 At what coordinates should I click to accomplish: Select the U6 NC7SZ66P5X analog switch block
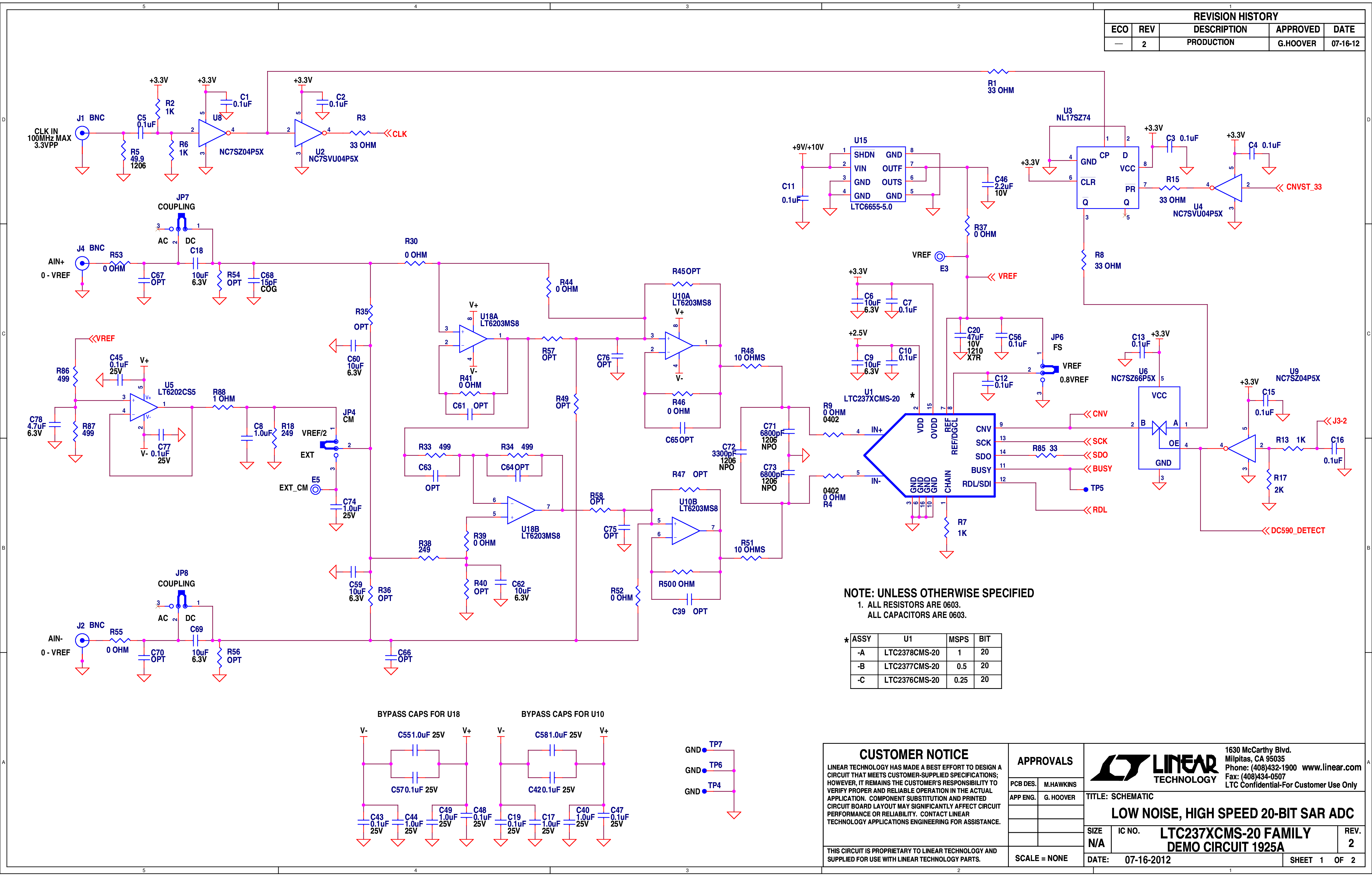click(1159, 428)
